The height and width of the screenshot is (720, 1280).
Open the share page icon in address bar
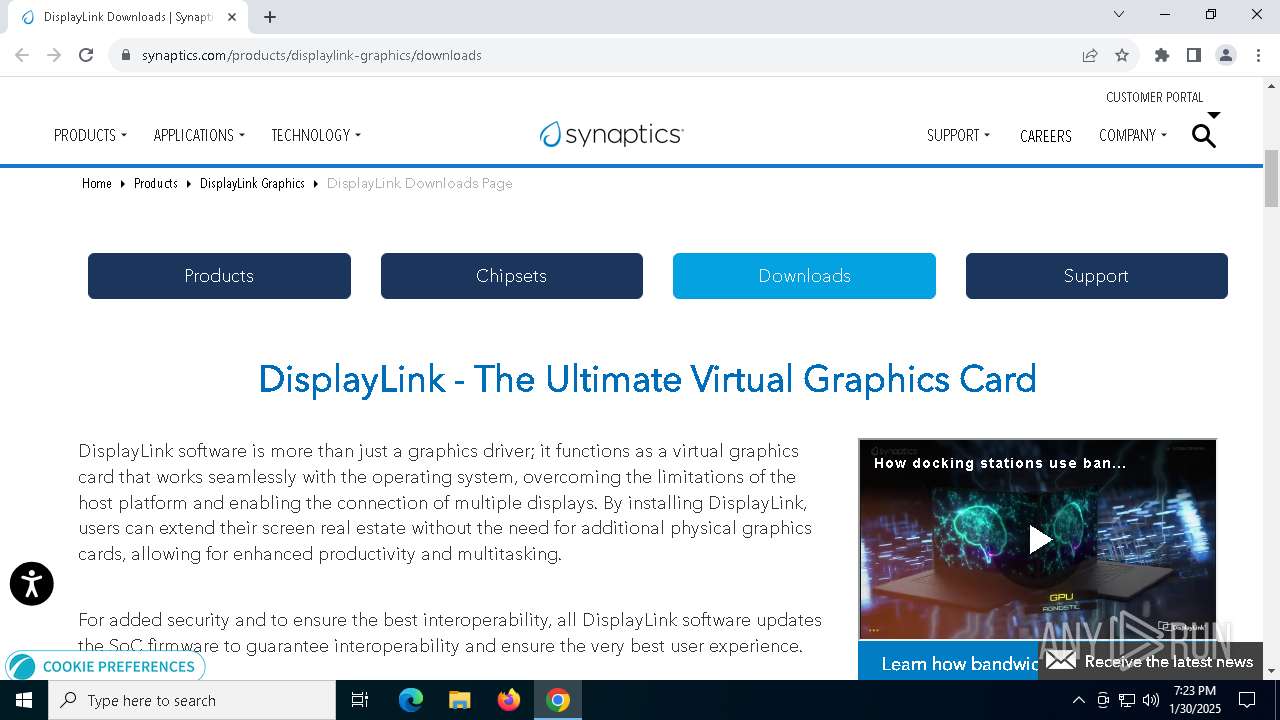[1090, 55]
